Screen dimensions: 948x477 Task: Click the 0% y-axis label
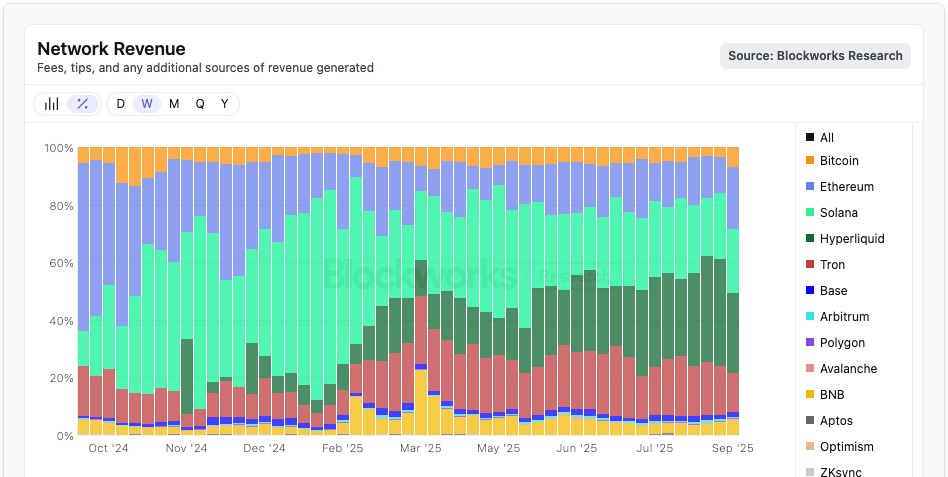[64, 435]
